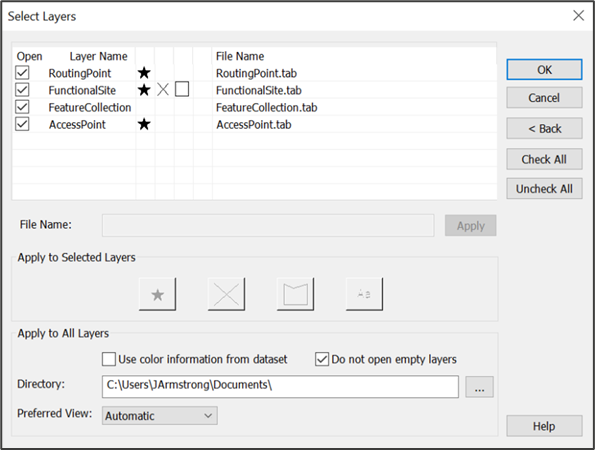Click Check All button
The image size is (595, 450).
click(x=544, y=159)
